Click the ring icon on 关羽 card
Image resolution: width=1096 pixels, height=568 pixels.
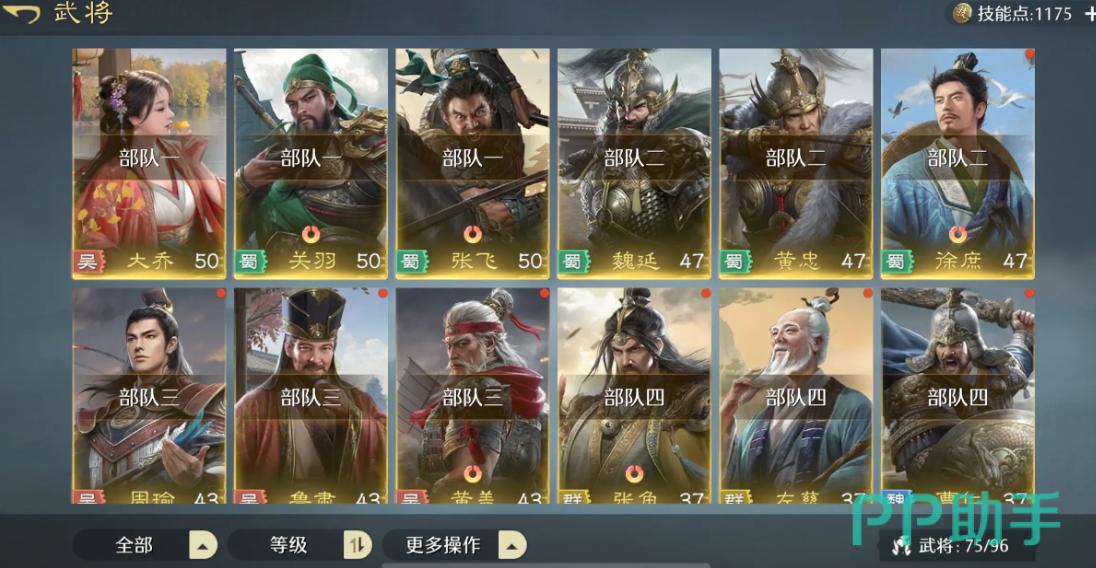pyautogui.click(x=311, y=234)
